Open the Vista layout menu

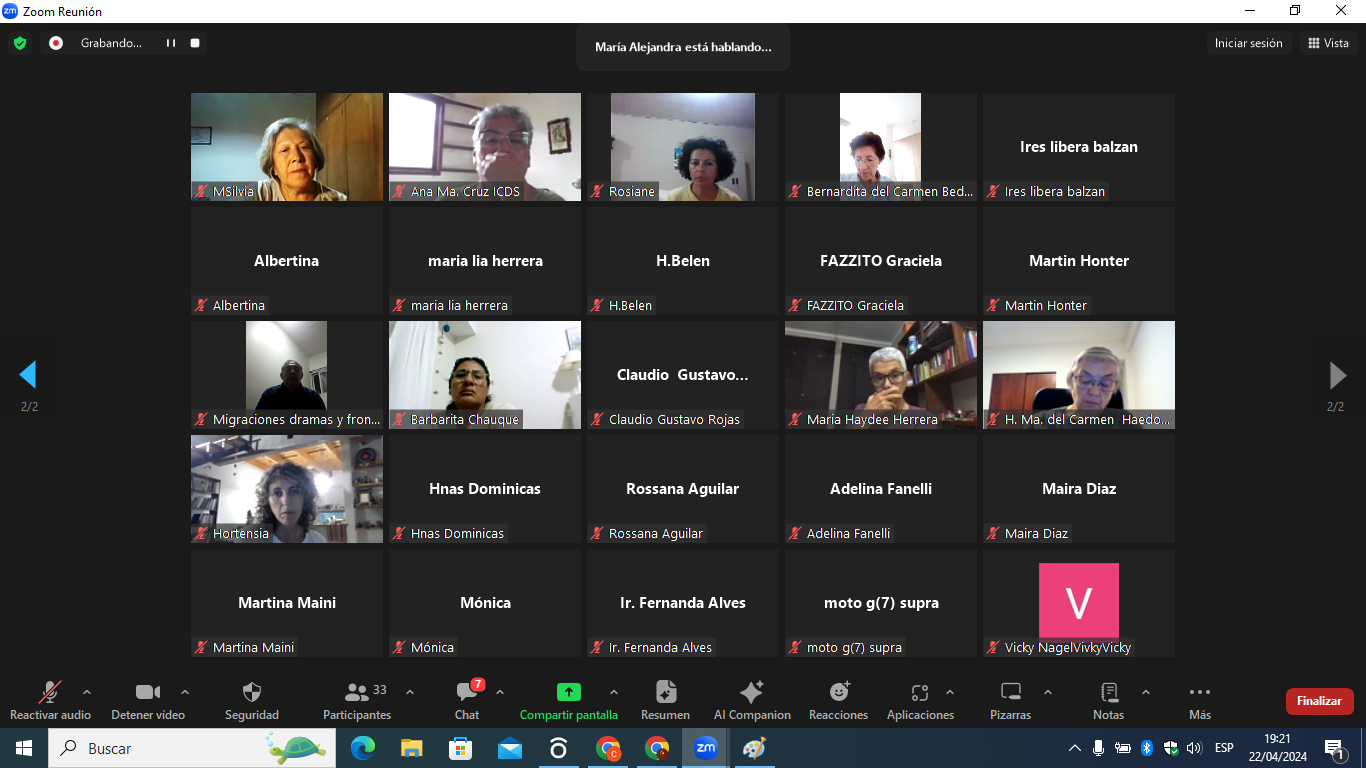click(1329, 43)
